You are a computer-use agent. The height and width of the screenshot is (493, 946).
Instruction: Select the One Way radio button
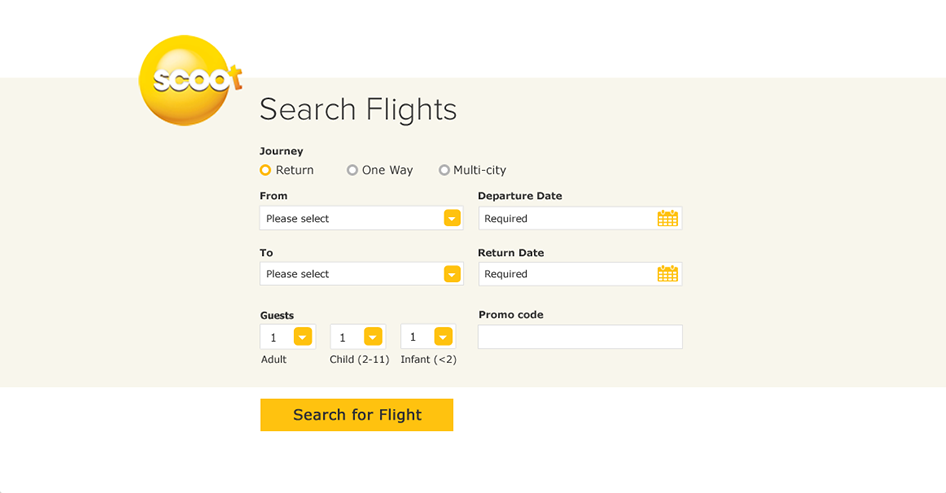pyautogui.click(x=352, y=170)
